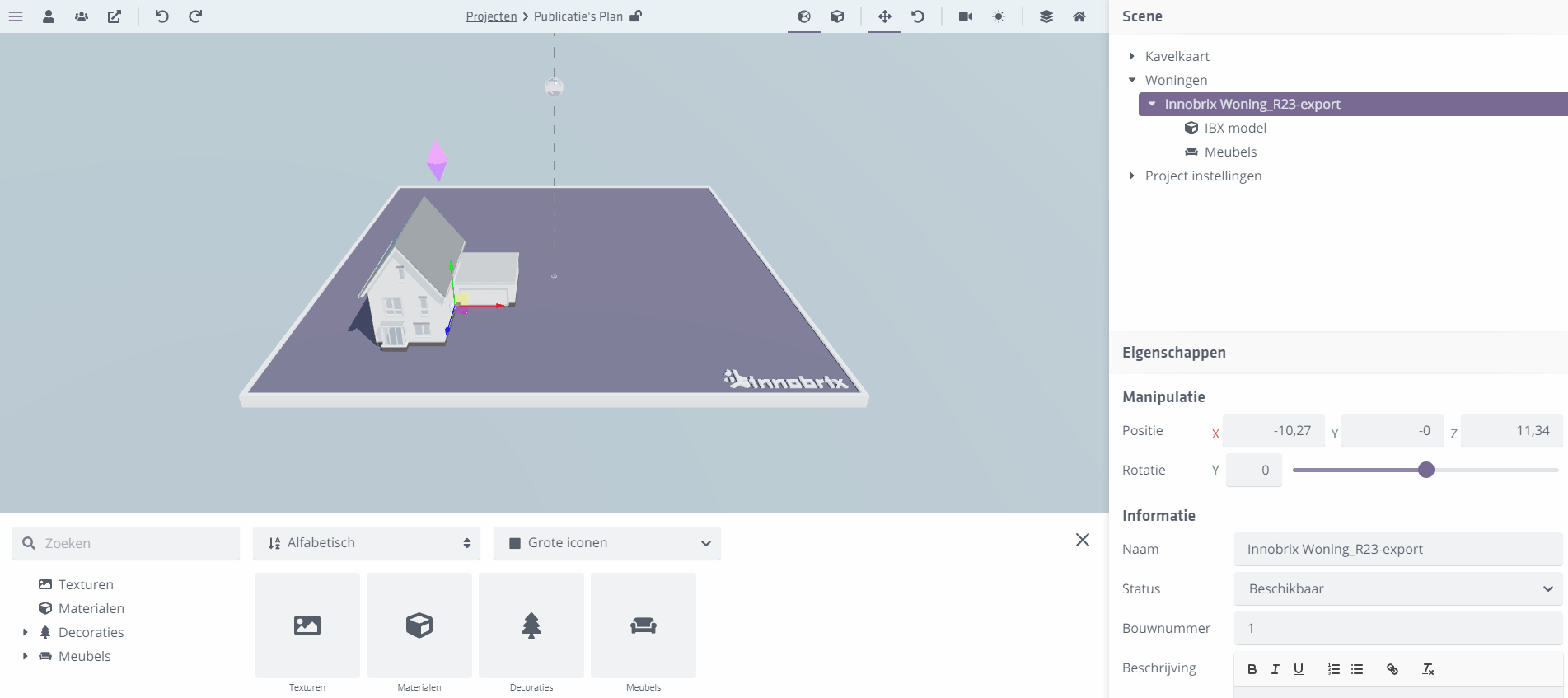
Task: Open the Status Beschikbaar dropdown
Action: click(x=1398, y=589)
